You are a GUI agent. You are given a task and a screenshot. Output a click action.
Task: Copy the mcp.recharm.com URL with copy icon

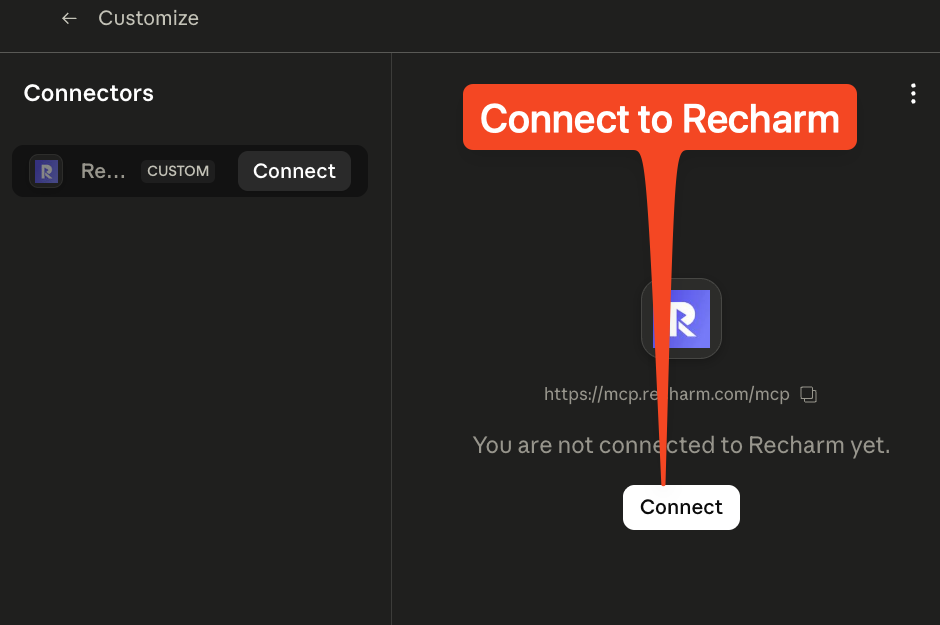[x=808, y=394]
